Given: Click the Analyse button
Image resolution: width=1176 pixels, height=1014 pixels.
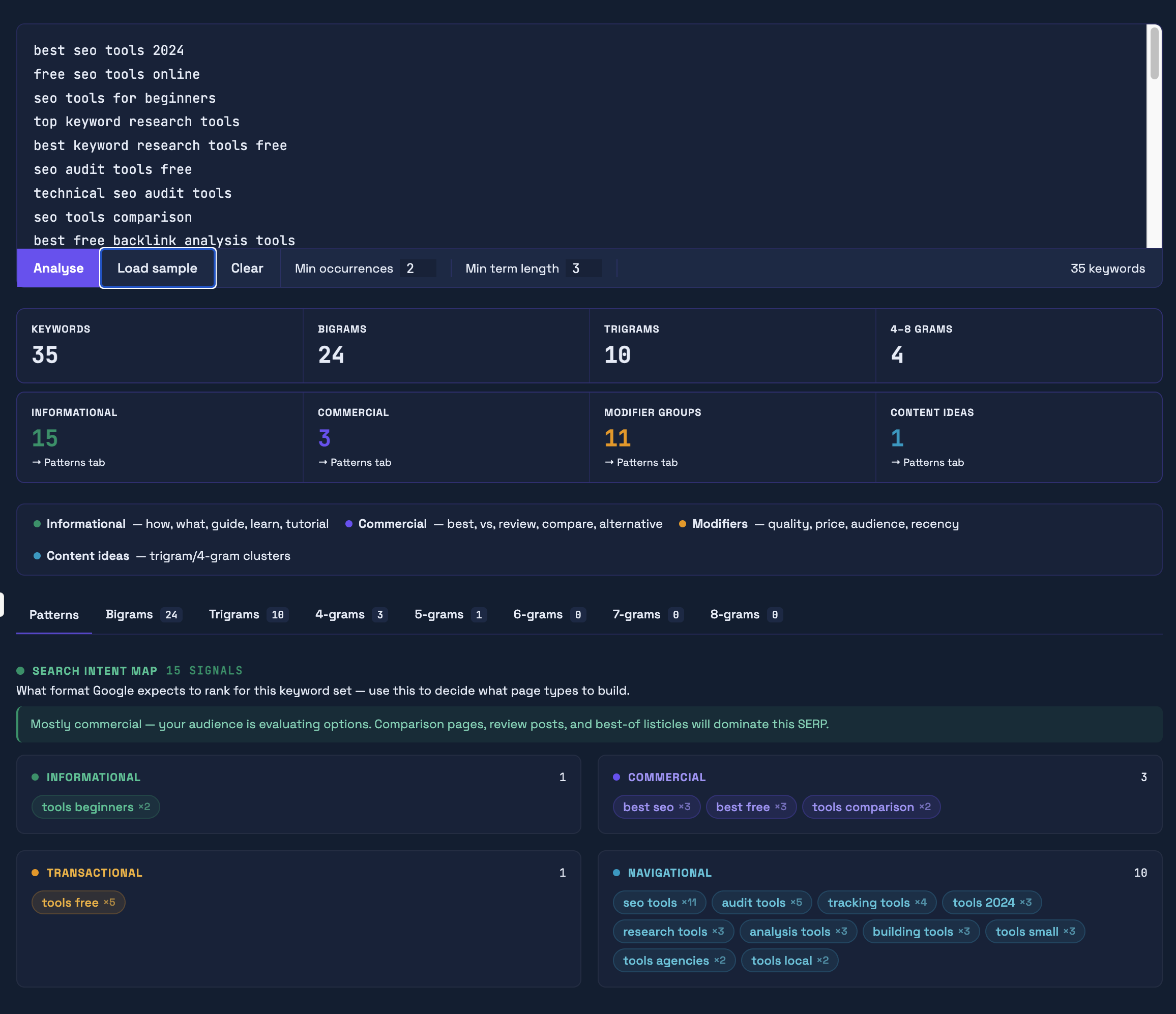Looking at the screenshot, I should [x=58, y=269].
